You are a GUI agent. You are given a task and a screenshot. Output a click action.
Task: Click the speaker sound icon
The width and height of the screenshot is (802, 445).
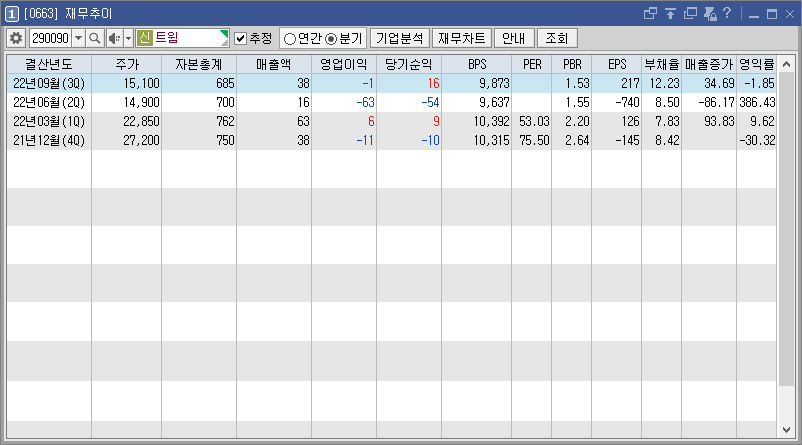click(x=115, y=38)
